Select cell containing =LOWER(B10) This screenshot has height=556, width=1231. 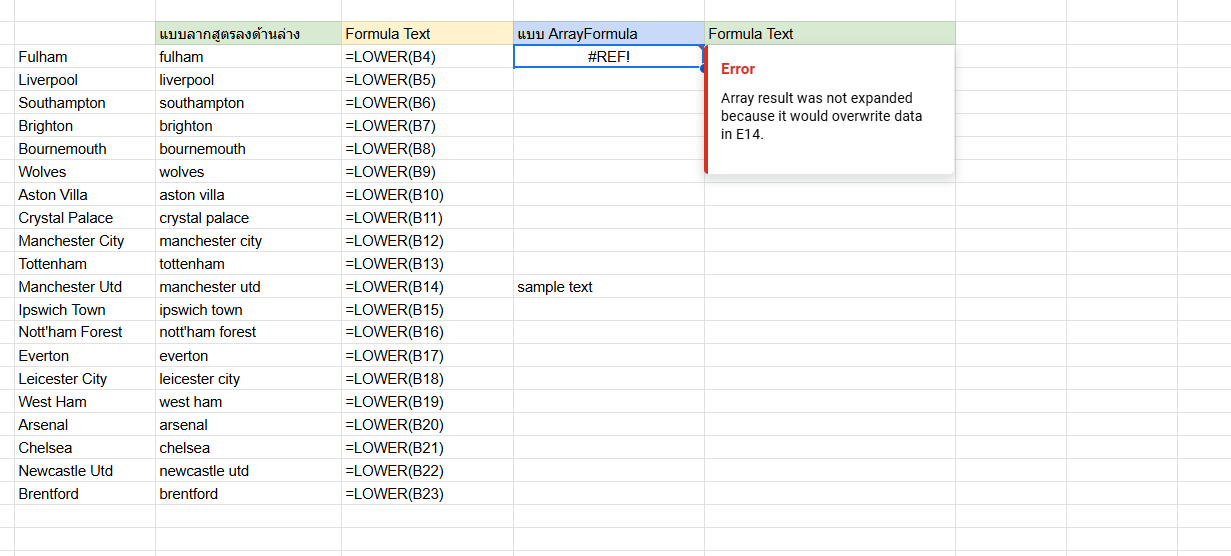coord(427,195)
